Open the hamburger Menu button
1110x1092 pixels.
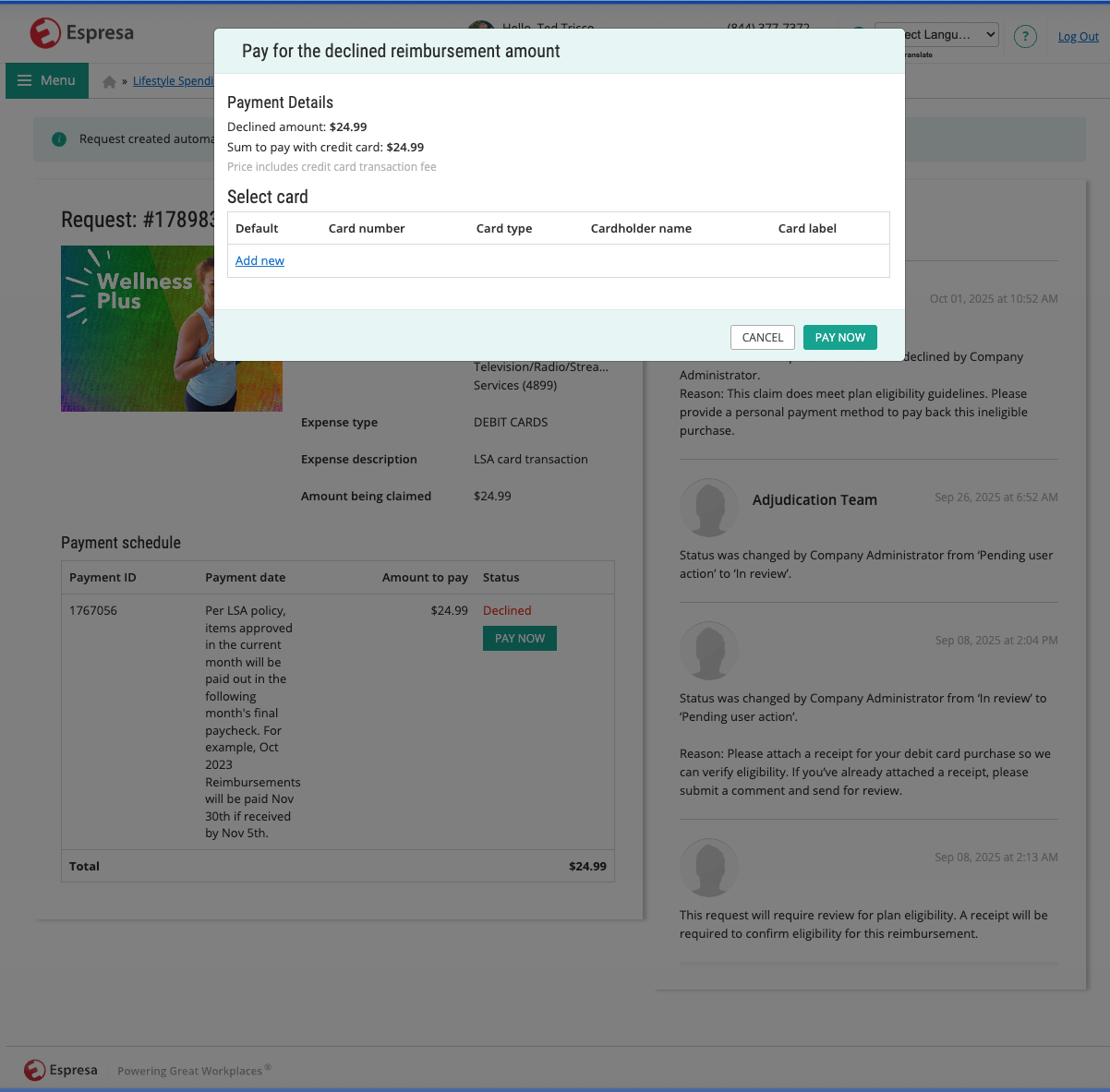tap(47, 80)
